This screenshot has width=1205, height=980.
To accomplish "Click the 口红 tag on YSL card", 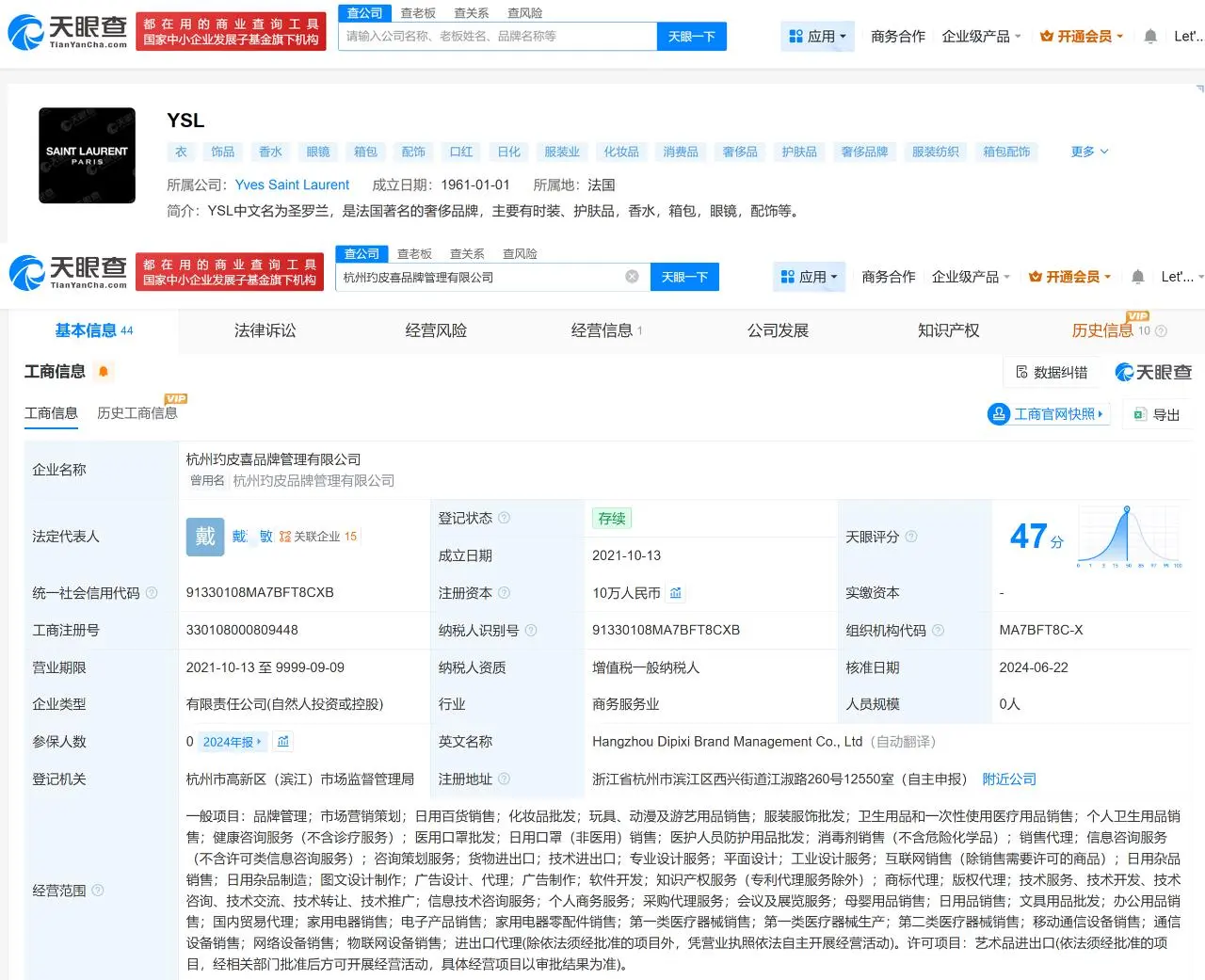I will 461,152.
